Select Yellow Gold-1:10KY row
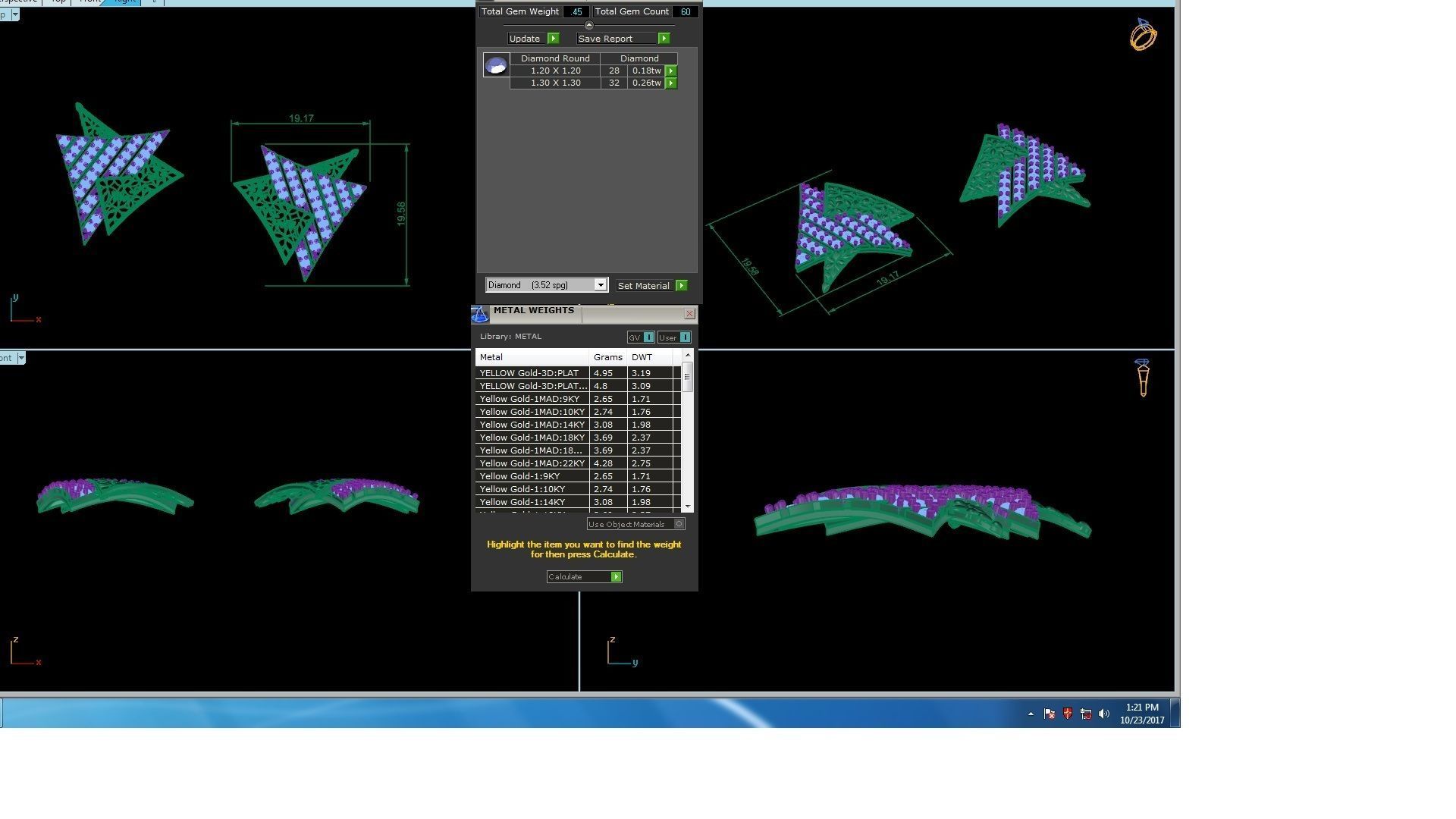 (578, 489)
